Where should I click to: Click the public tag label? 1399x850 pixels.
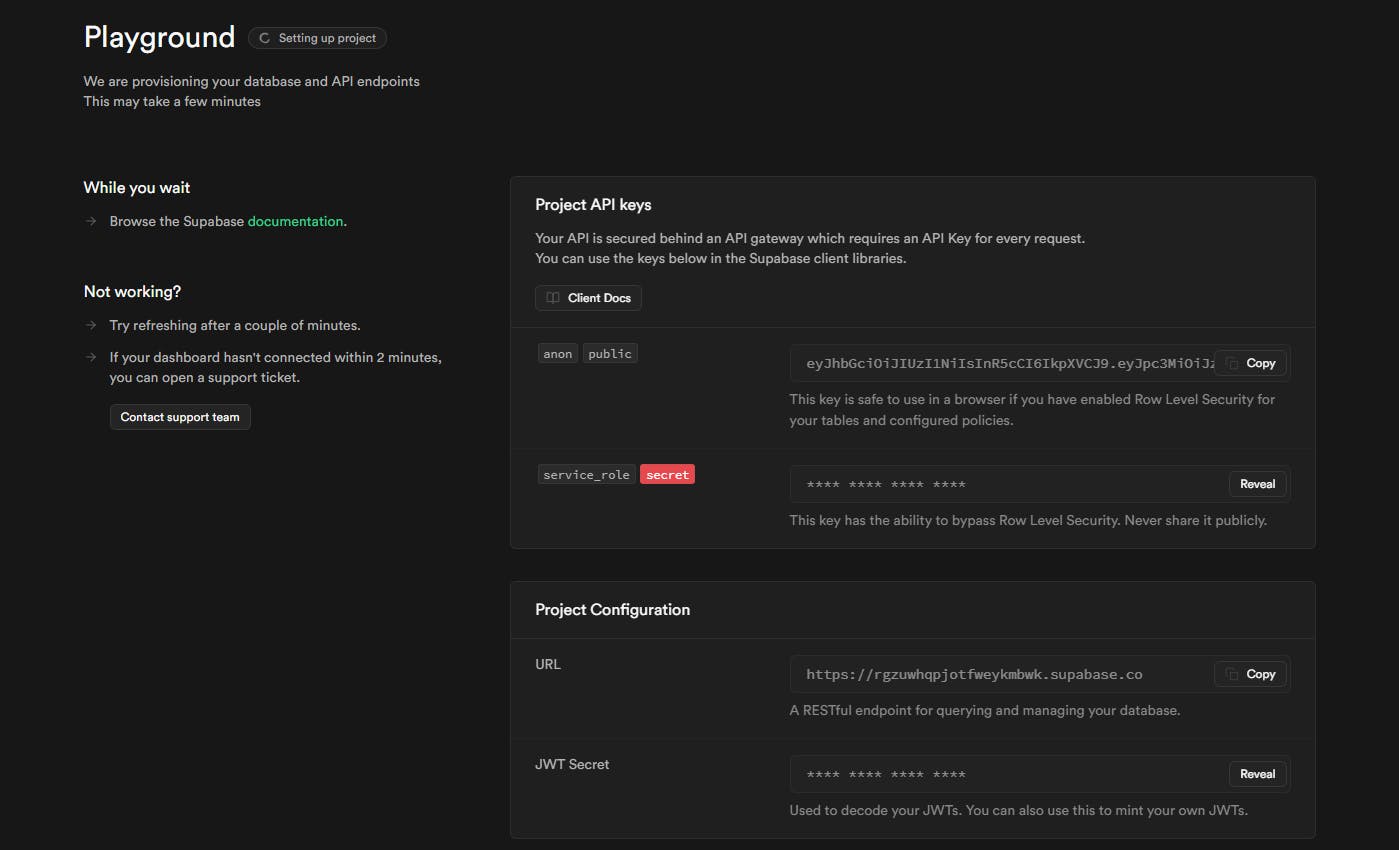tap(610, 354)
